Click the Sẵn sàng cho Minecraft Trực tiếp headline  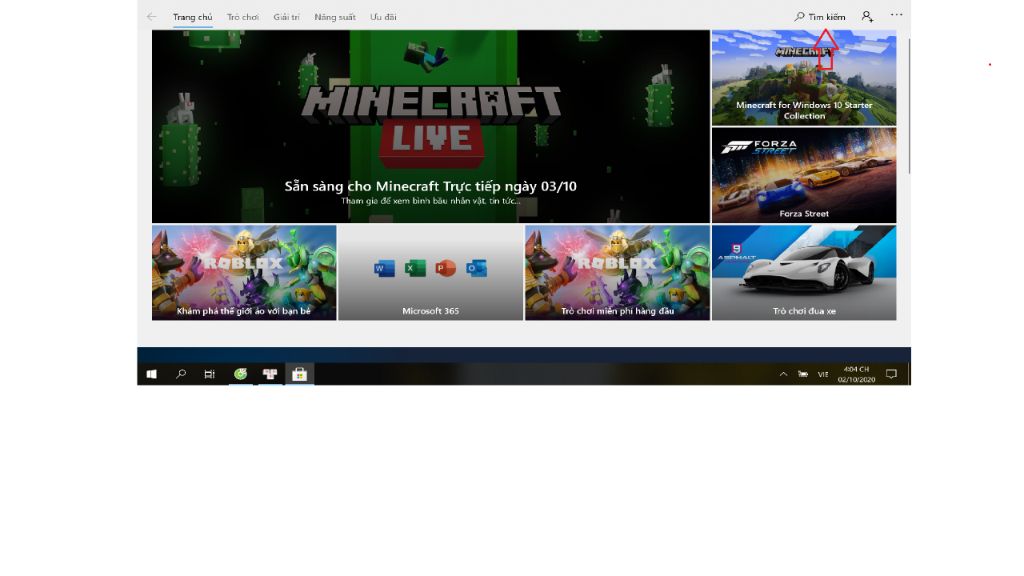(431, 186)
